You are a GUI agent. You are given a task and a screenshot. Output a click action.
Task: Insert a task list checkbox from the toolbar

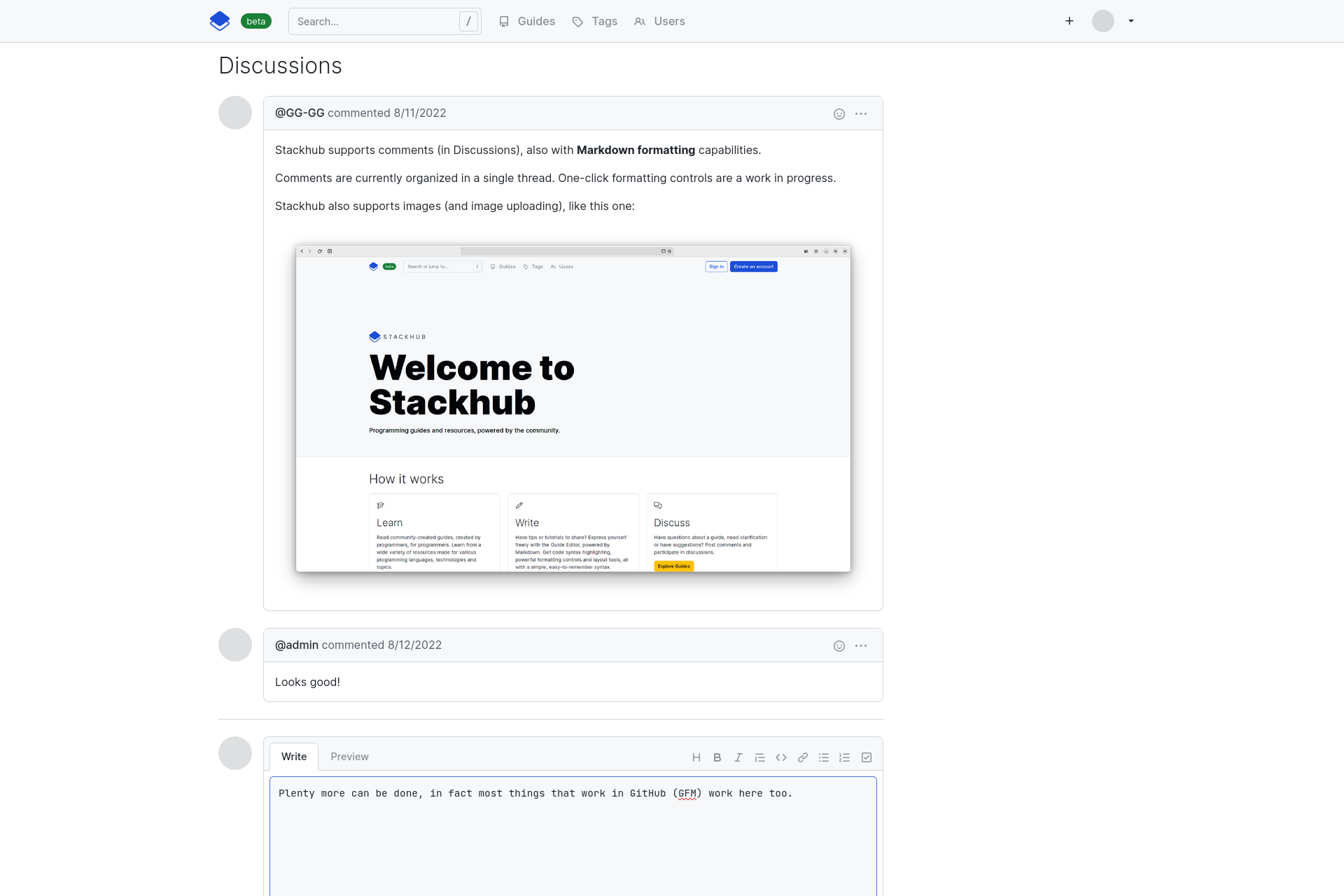[x=867, y=757]
